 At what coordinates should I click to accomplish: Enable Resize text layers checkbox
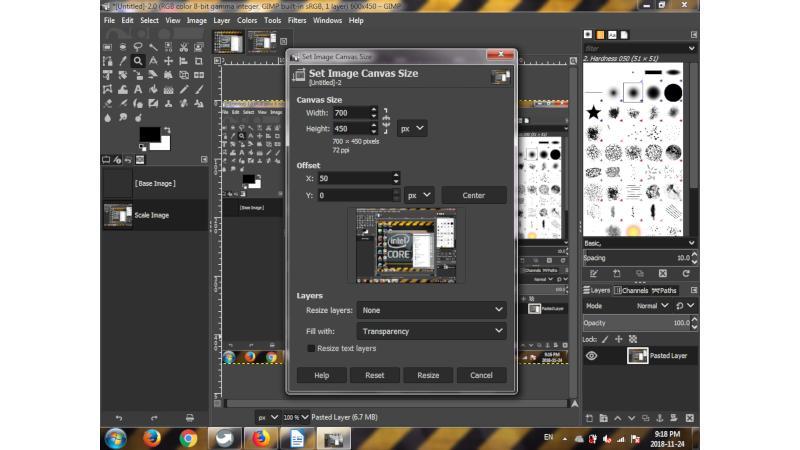point(311,348)
